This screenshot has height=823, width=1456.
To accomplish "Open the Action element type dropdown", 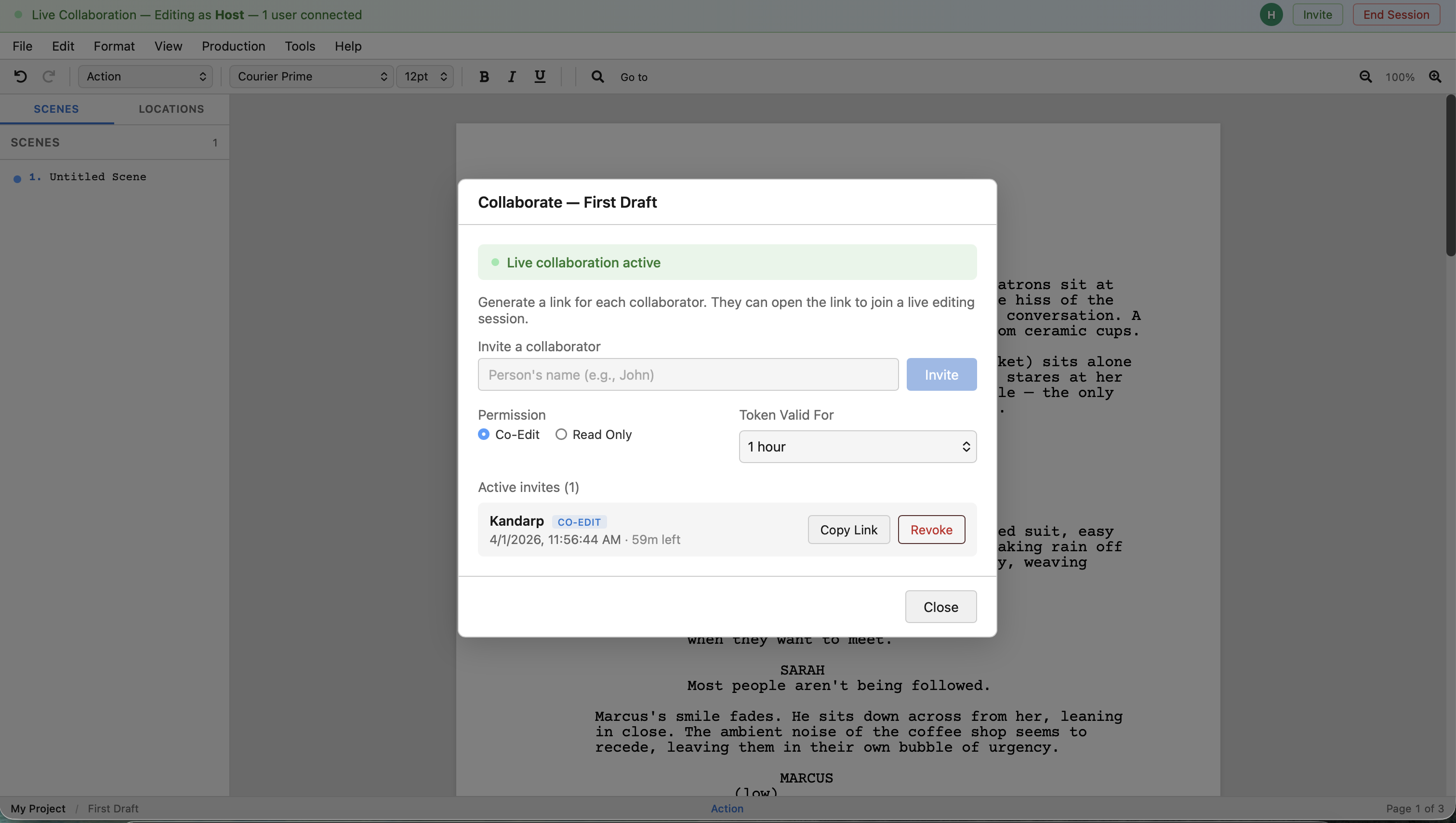I will (145, 76).
